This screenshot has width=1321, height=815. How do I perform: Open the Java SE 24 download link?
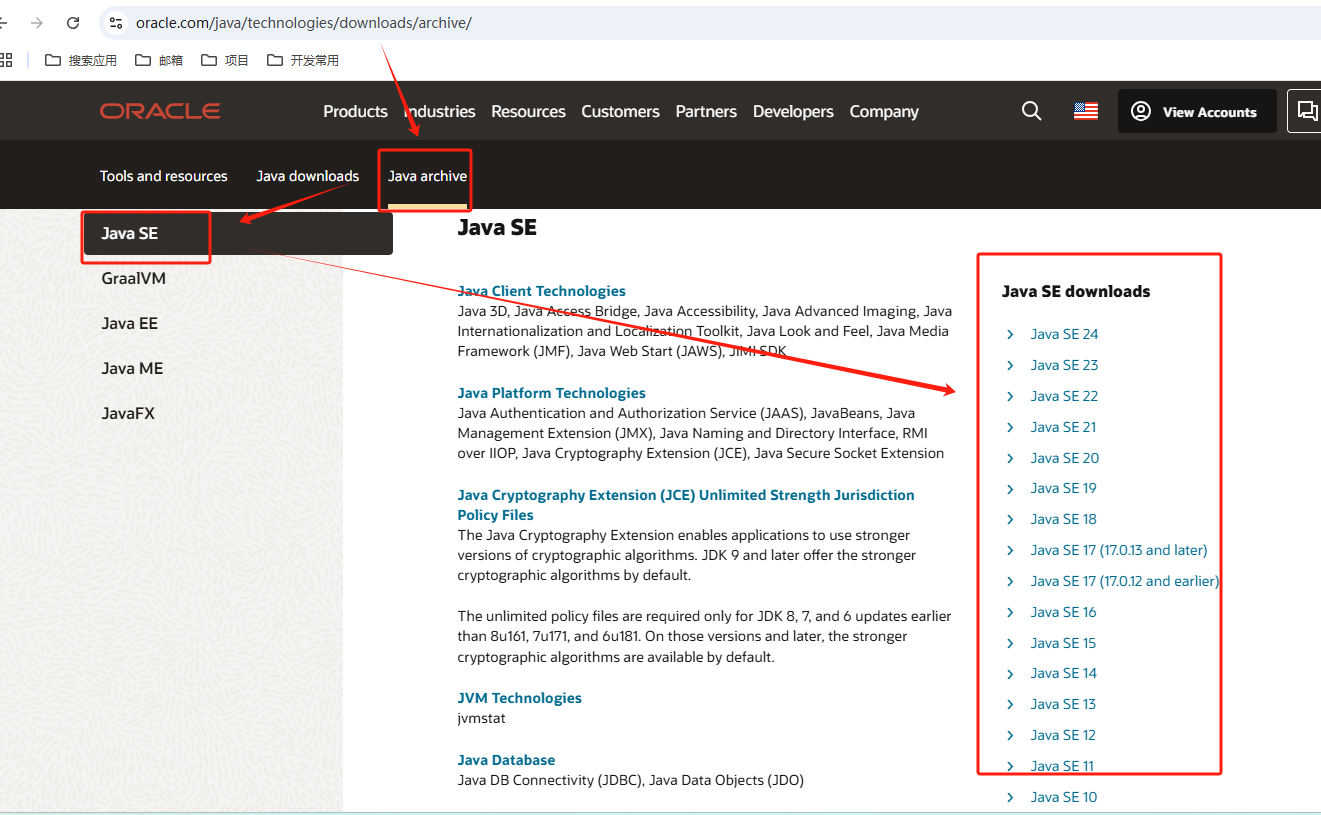(x=1064, y=334)
